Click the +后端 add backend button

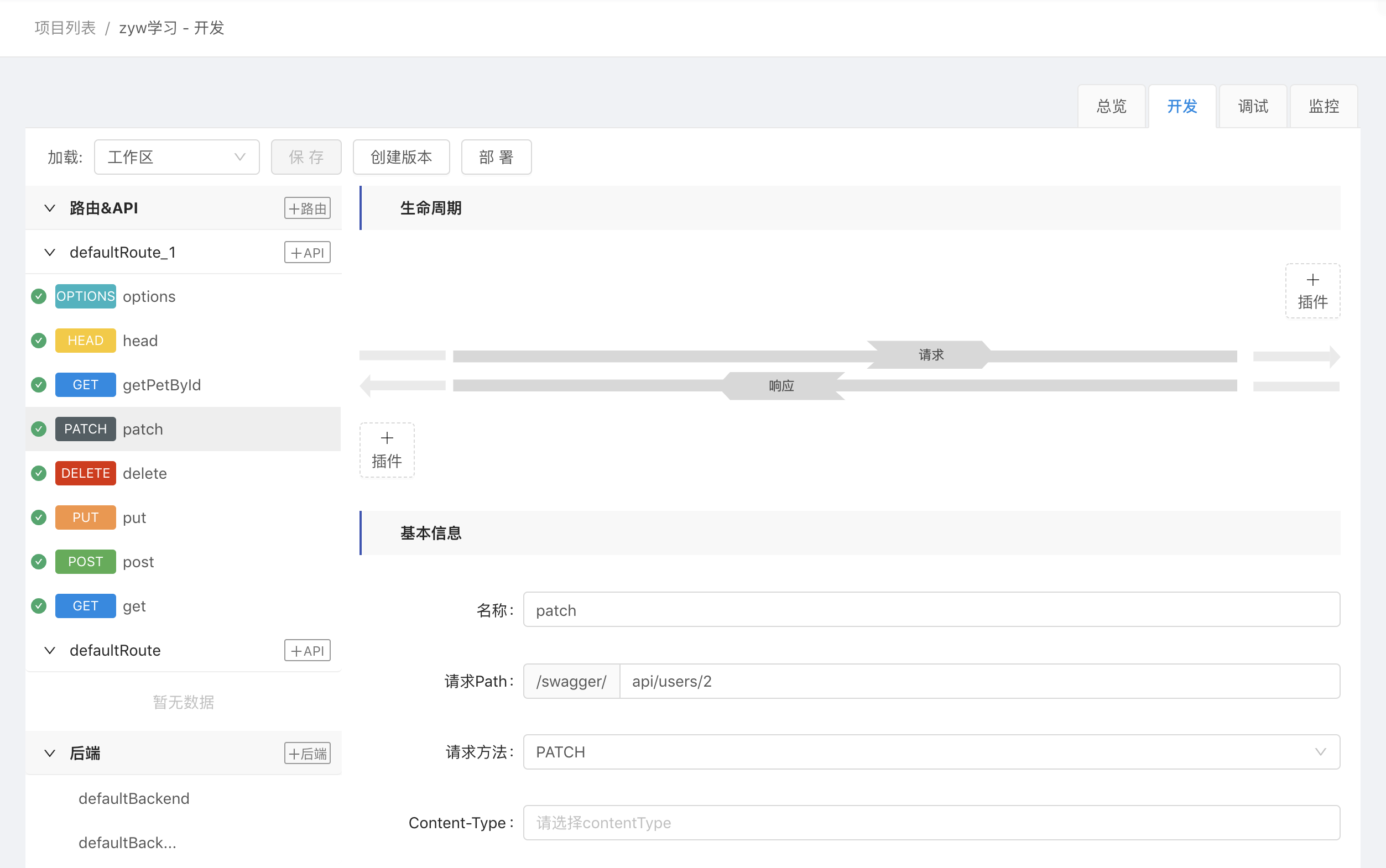coord(307,753)
